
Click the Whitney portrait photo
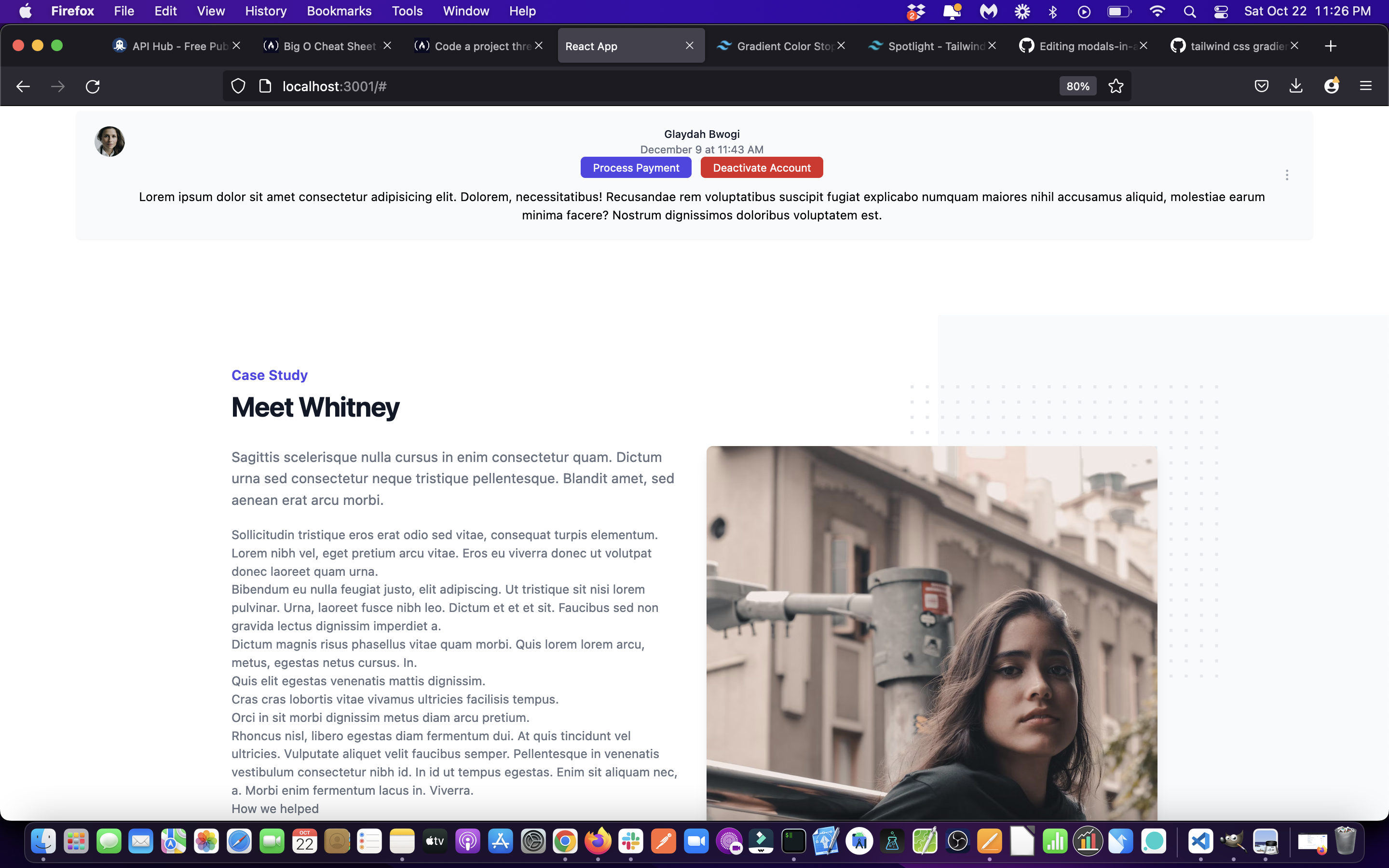coord(932,633)
